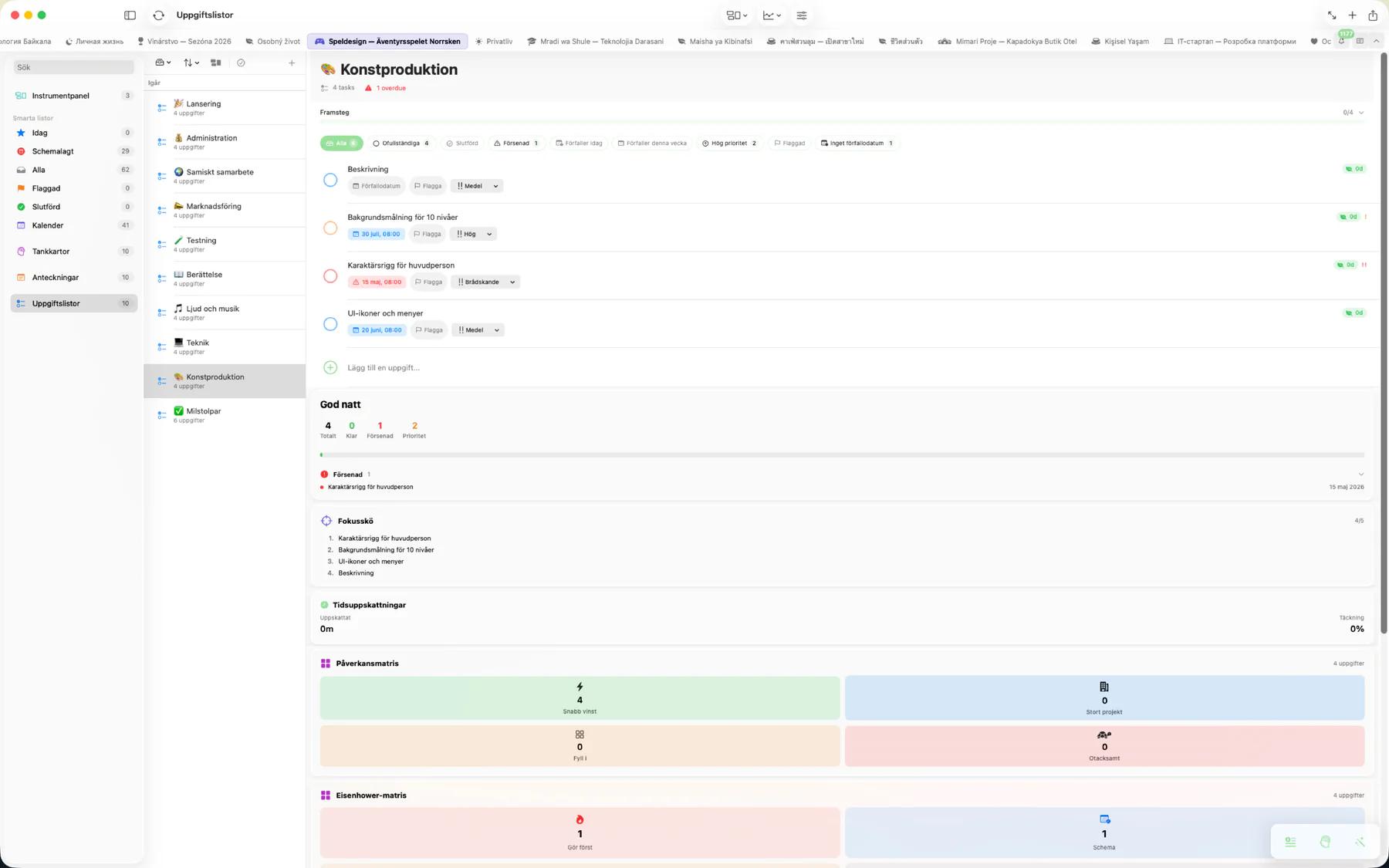Click the share icon in title bar

1373,15
